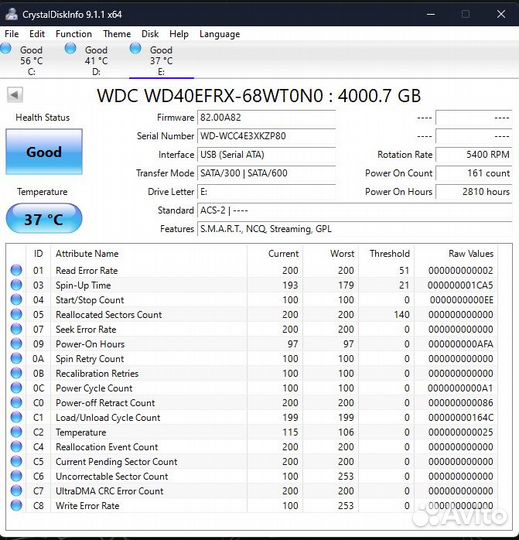The image size is (519, 540).
Task: Click the status dot for UltraDMA CRC Error Count
Action: pyautogui.click(x=16, y=491)
